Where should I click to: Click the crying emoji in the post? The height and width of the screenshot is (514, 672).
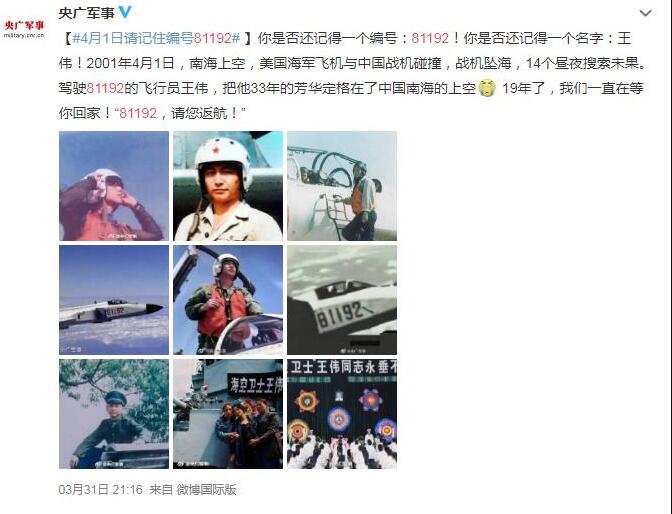point(487,88)
